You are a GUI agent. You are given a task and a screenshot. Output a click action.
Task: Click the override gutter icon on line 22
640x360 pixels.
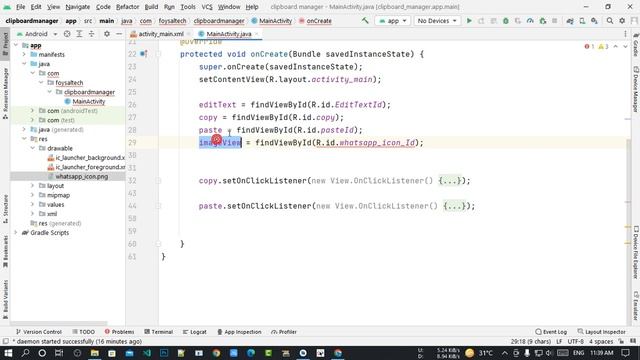click(x=143, y=53)
